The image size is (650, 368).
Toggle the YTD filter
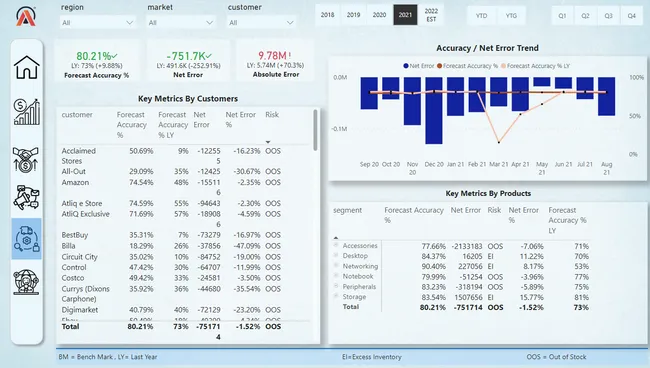click(x=481, y=16)
